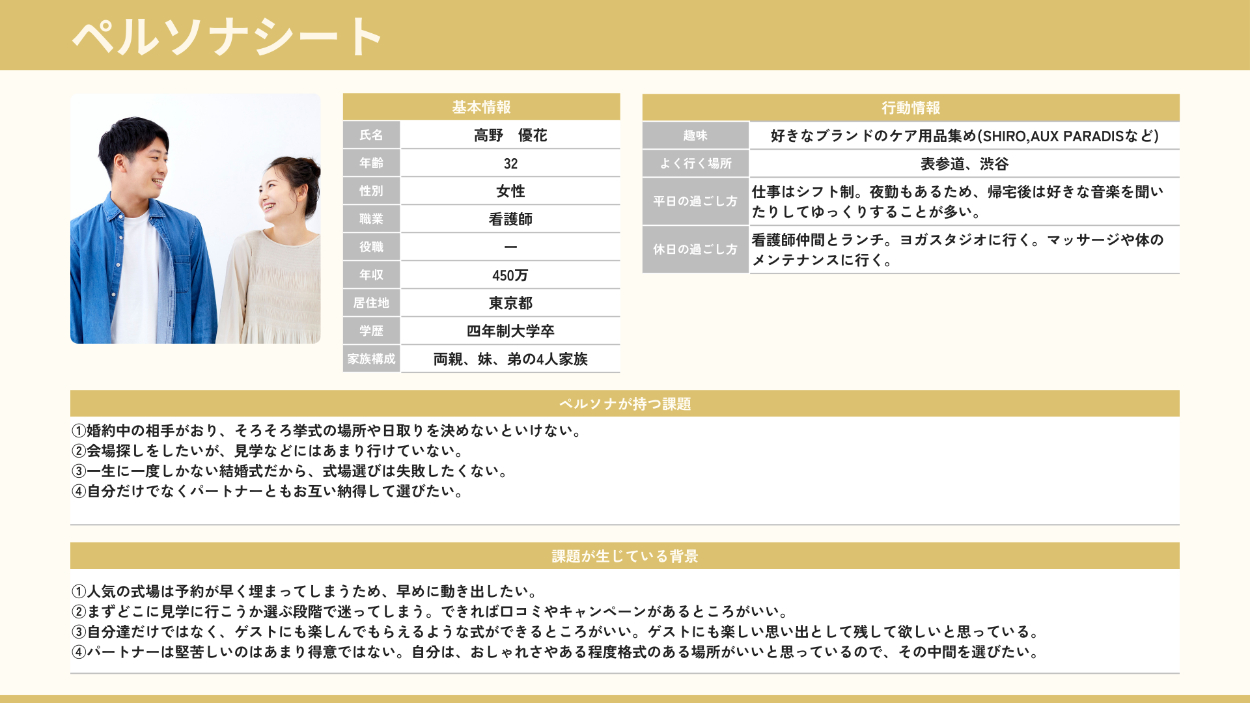
Task: Click the 基本情報 table header
Action: 481,107
